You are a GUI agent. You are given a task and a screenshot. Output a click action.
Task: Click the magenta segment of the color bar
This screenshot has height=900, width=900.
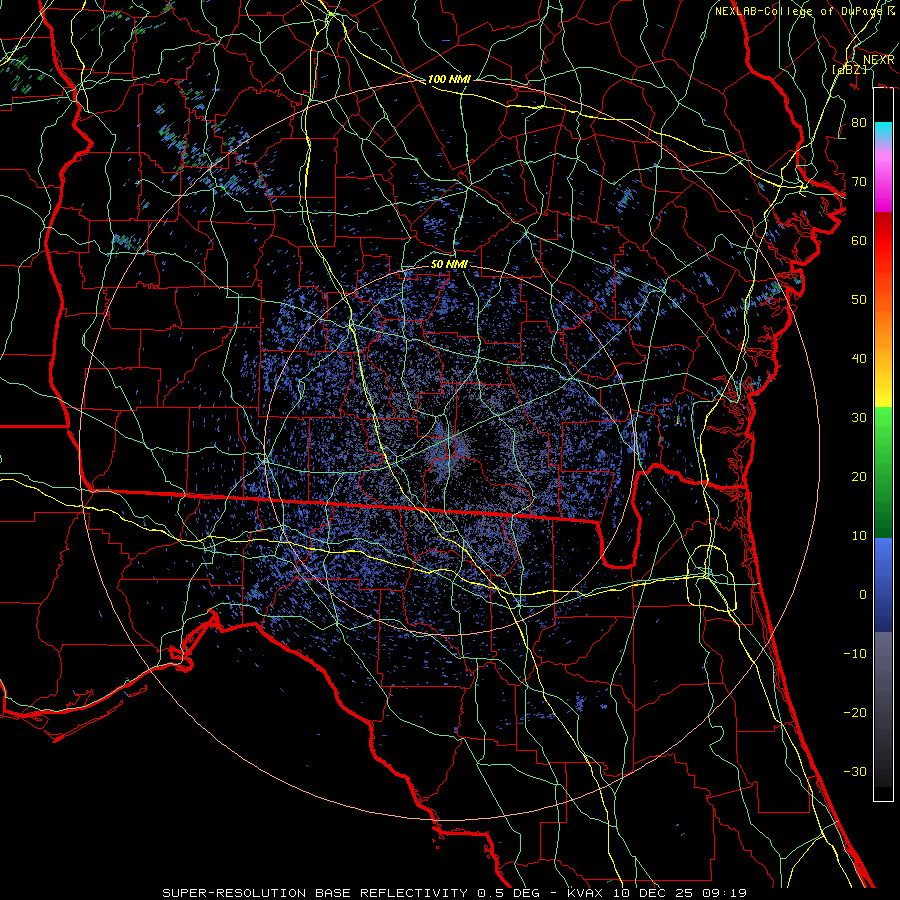coord(883,183)
